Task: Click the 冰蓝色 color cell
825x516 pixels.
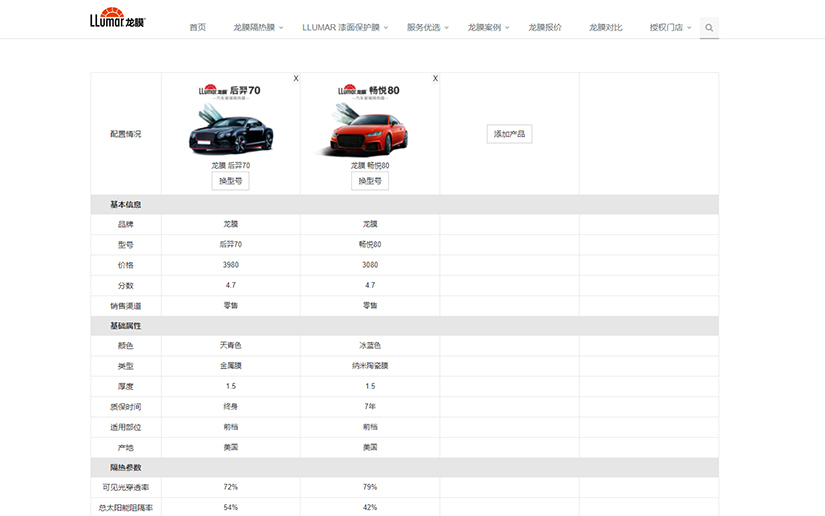Action: tap(370, 346)
